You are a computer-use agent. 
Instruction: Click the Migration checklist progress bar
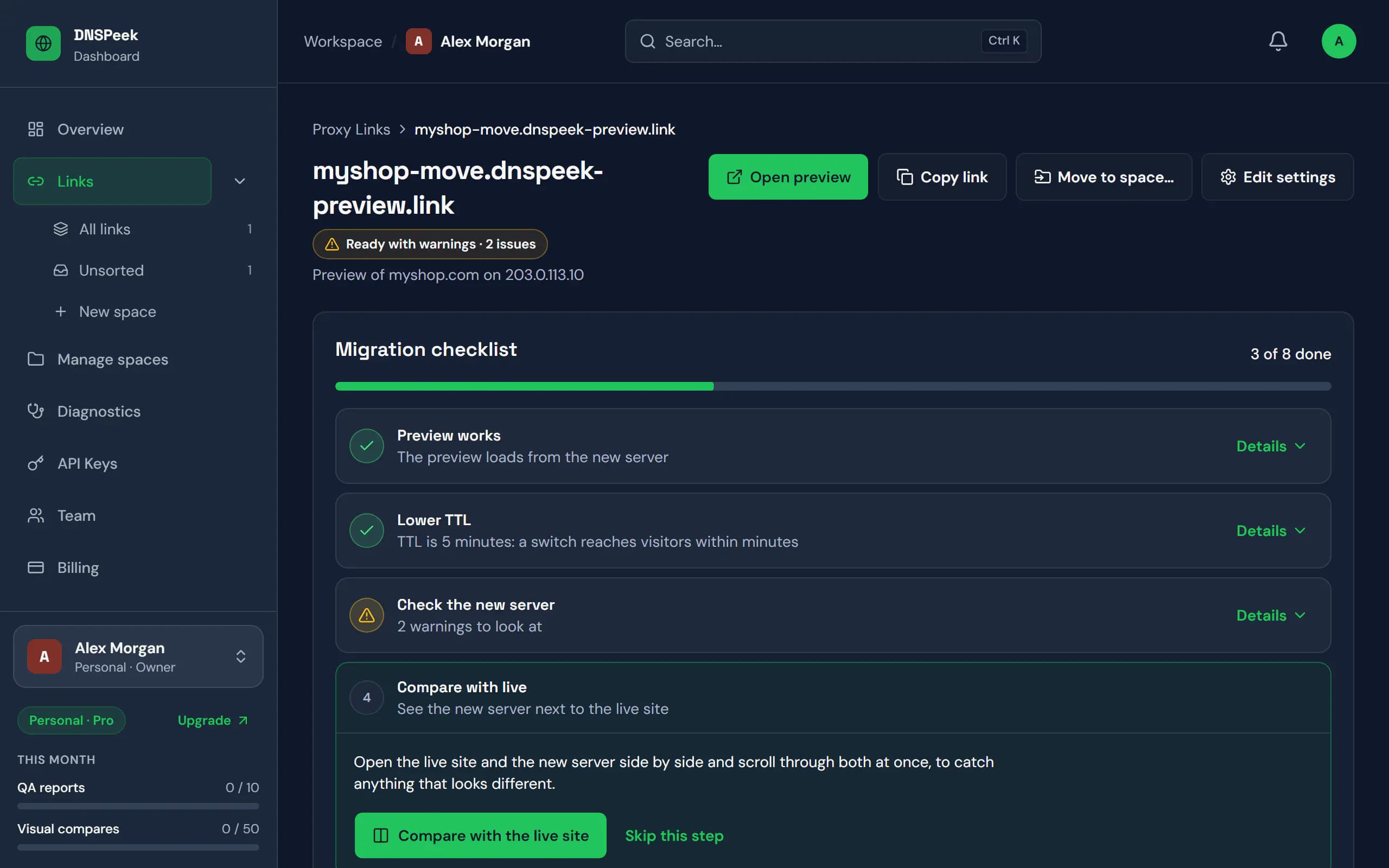(x=833, y=386)
